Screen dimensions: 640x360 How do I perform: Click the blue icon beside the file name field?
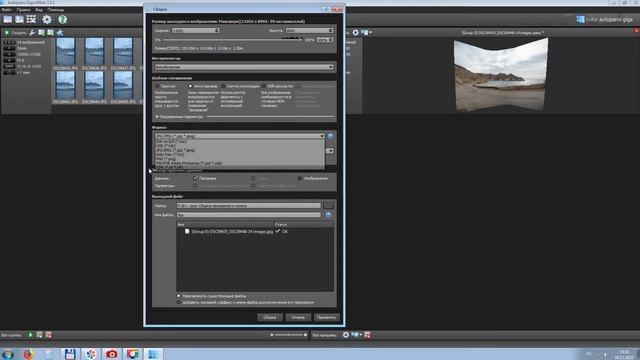(328, 215)
